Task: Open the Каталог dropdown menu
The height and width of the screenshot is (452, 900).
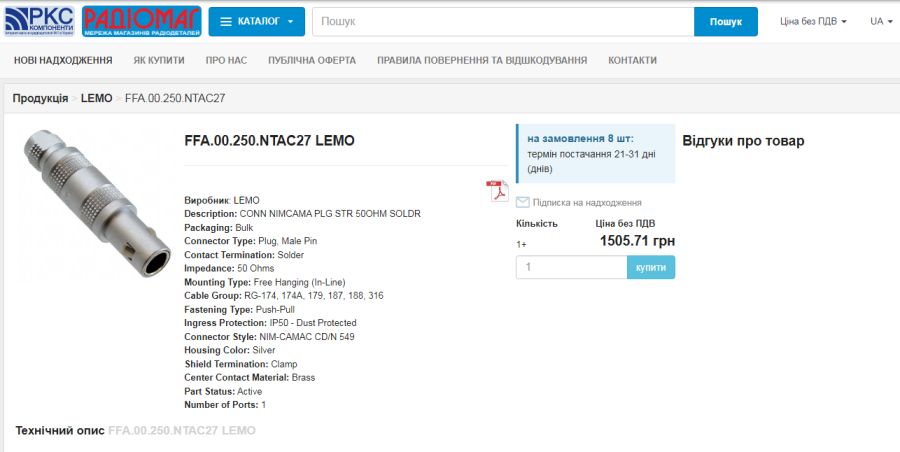Action: pos(257,21)
